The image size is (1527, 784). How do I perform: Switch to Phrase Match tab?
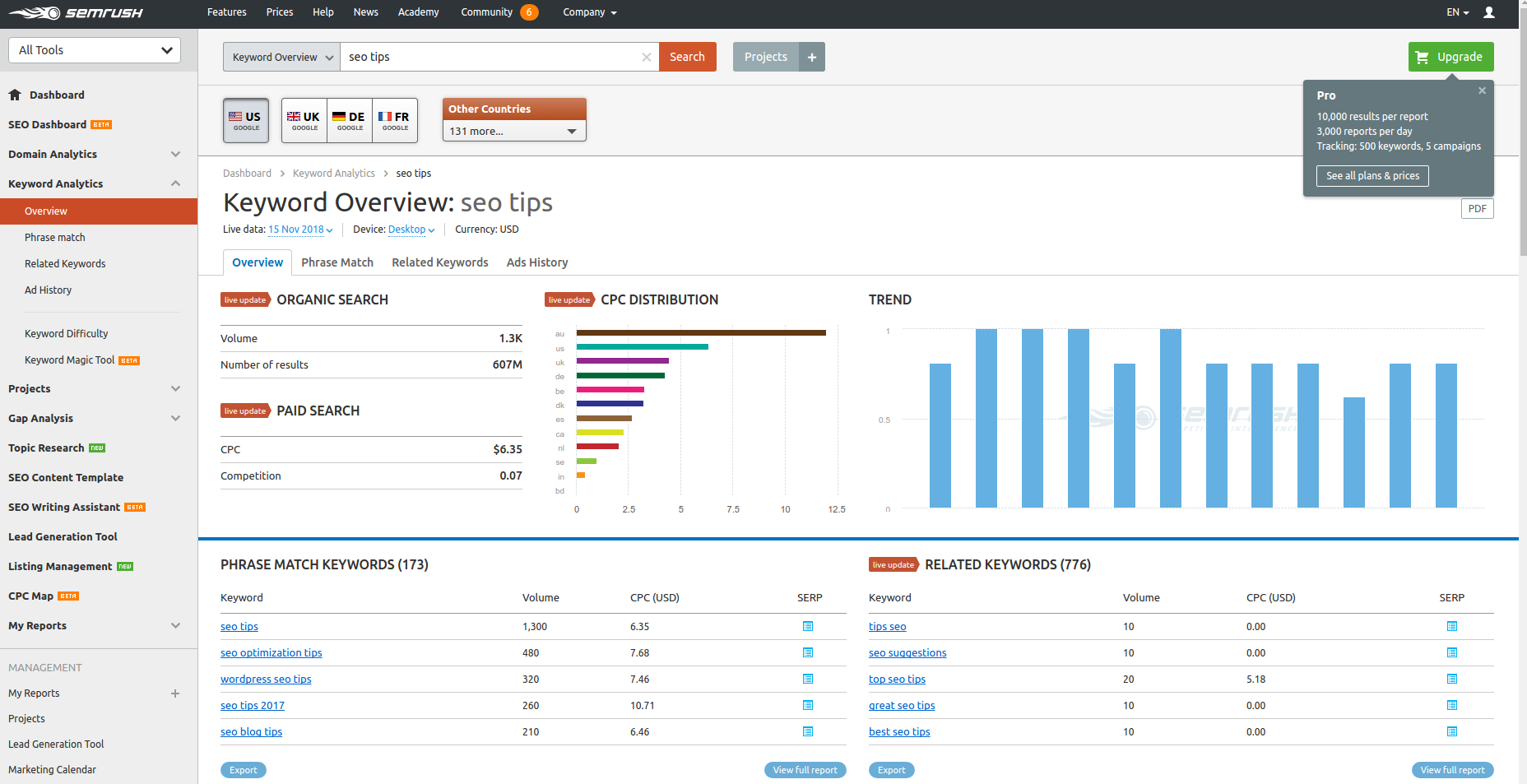click(x=337, y=262)
